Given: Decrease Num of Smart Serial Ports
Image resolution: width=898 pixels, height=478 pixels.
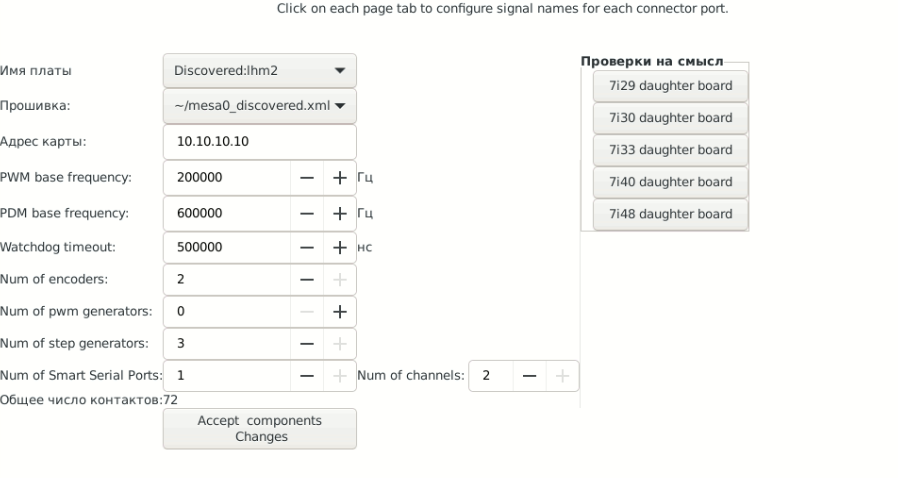Looking at the screenshot, I should (x=307, y=376).
